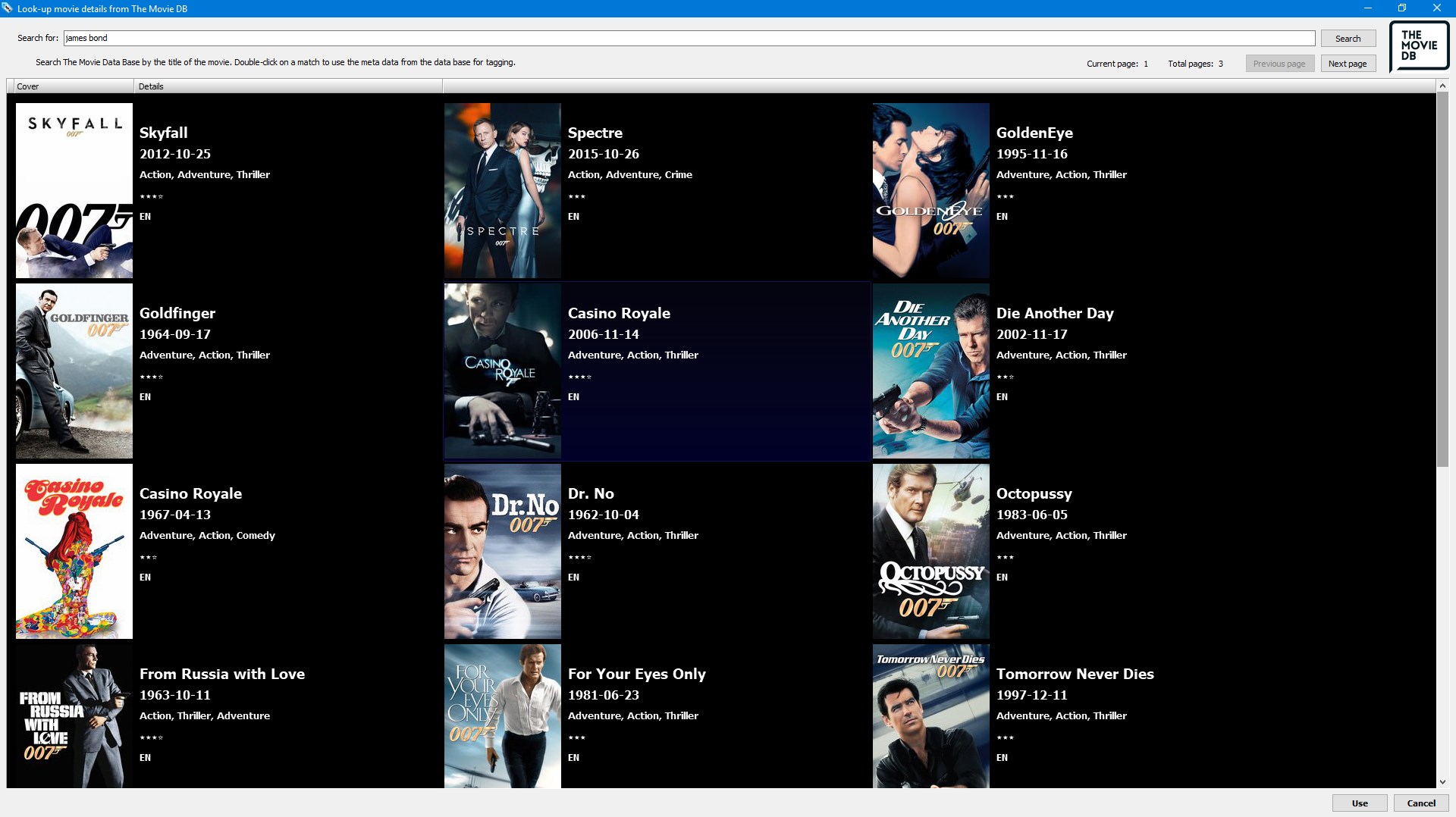Go to the Next page of results
Screen dimensions: 1456x817
(x=1348, y=64)
